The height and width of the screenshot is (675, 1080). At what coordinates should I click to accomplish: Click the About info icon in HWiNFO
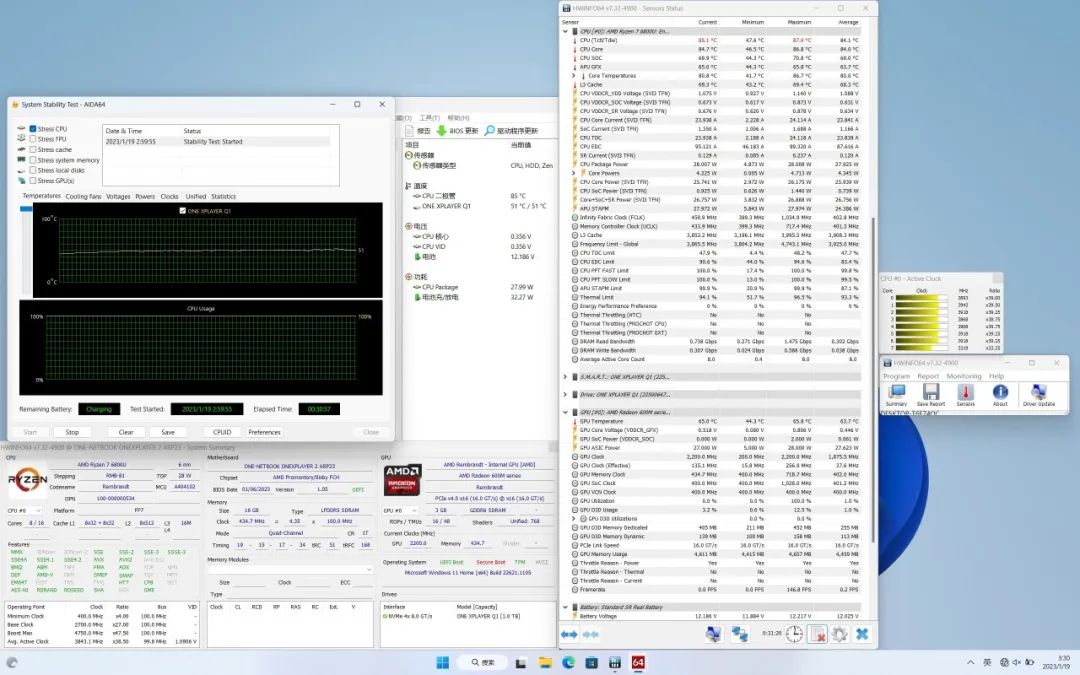(x=1000, y=392)
